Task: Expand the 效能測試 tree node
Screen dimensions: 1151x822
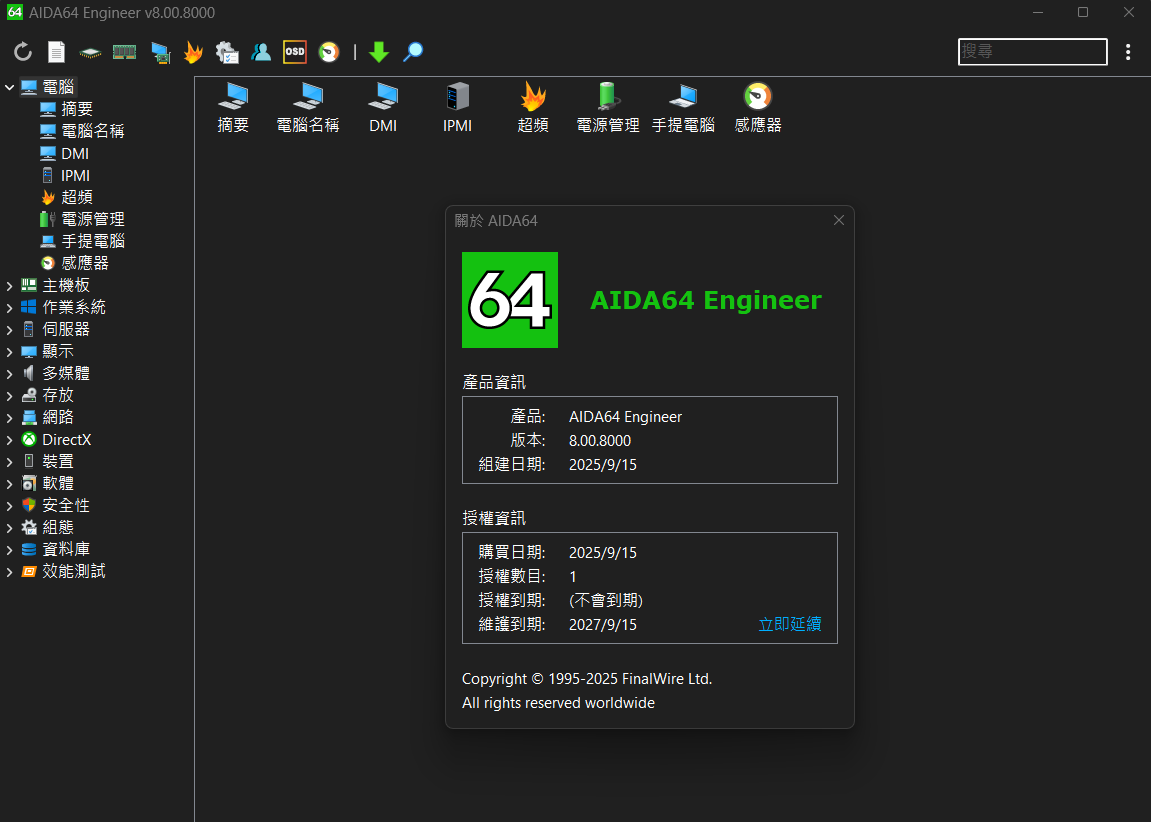Action: click(10, 572)
